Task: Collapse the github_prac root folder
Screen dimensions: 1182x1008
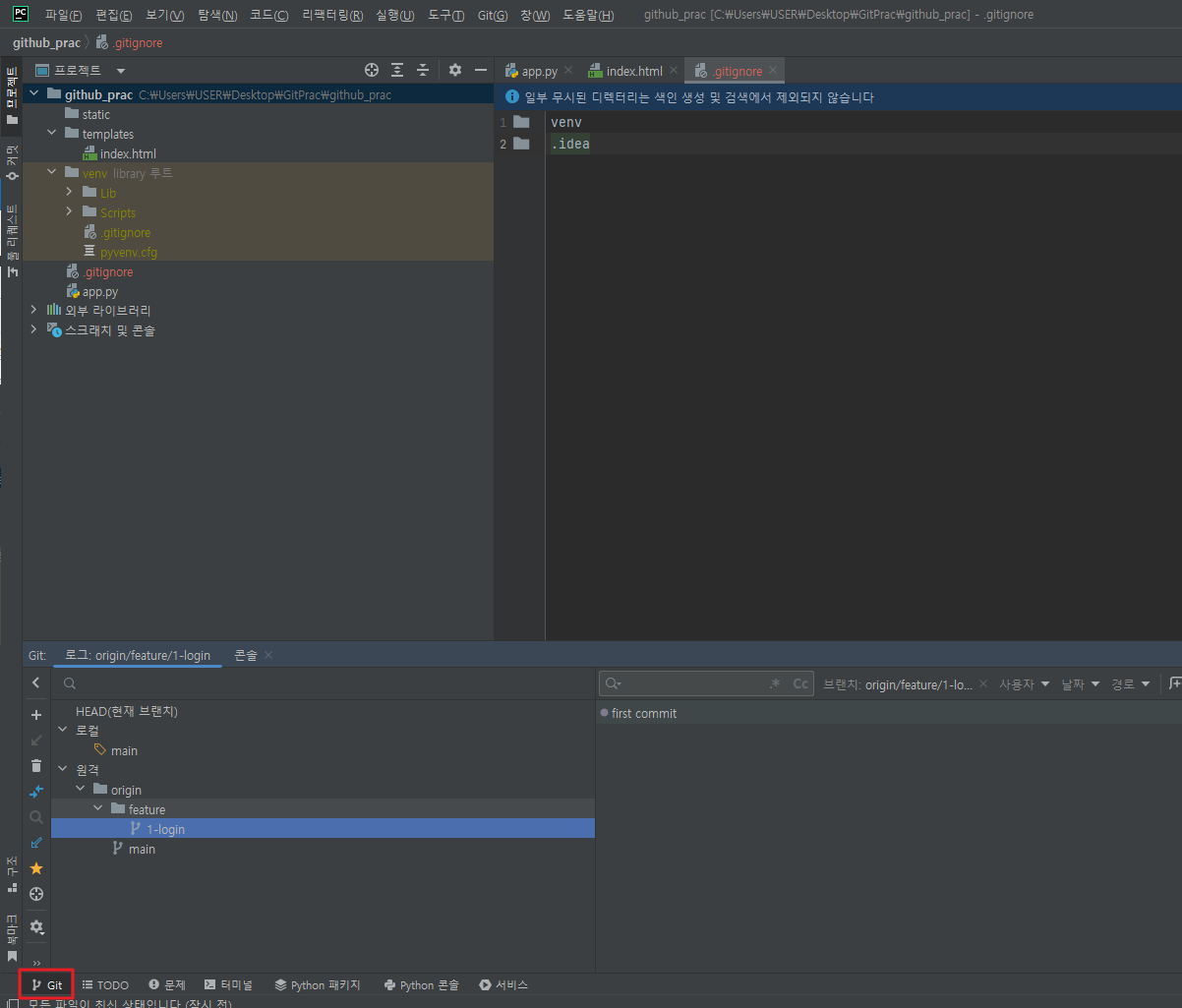Action: pyautogui.click(x=34, y=94)
